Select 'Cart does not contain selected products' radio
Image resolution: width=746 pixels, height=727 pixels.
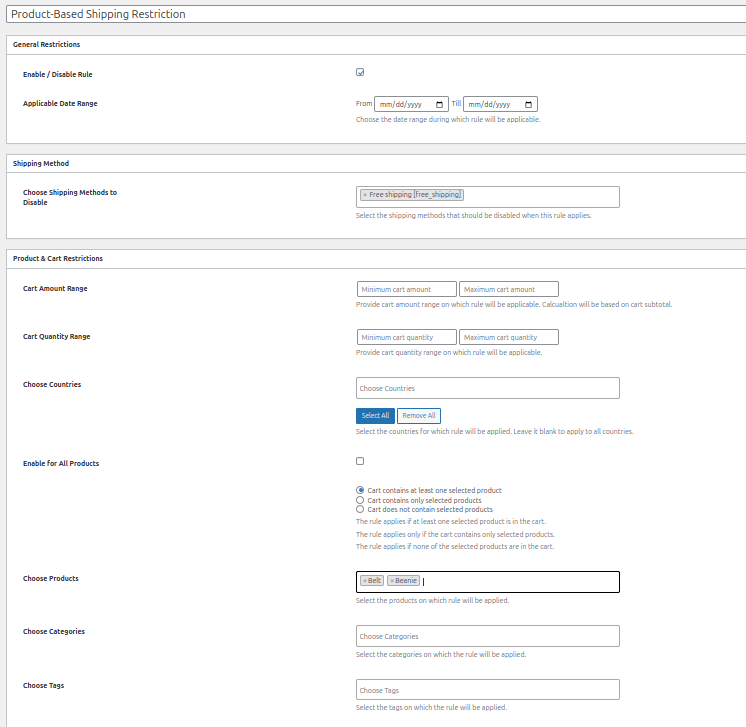[x=360, y=509]
